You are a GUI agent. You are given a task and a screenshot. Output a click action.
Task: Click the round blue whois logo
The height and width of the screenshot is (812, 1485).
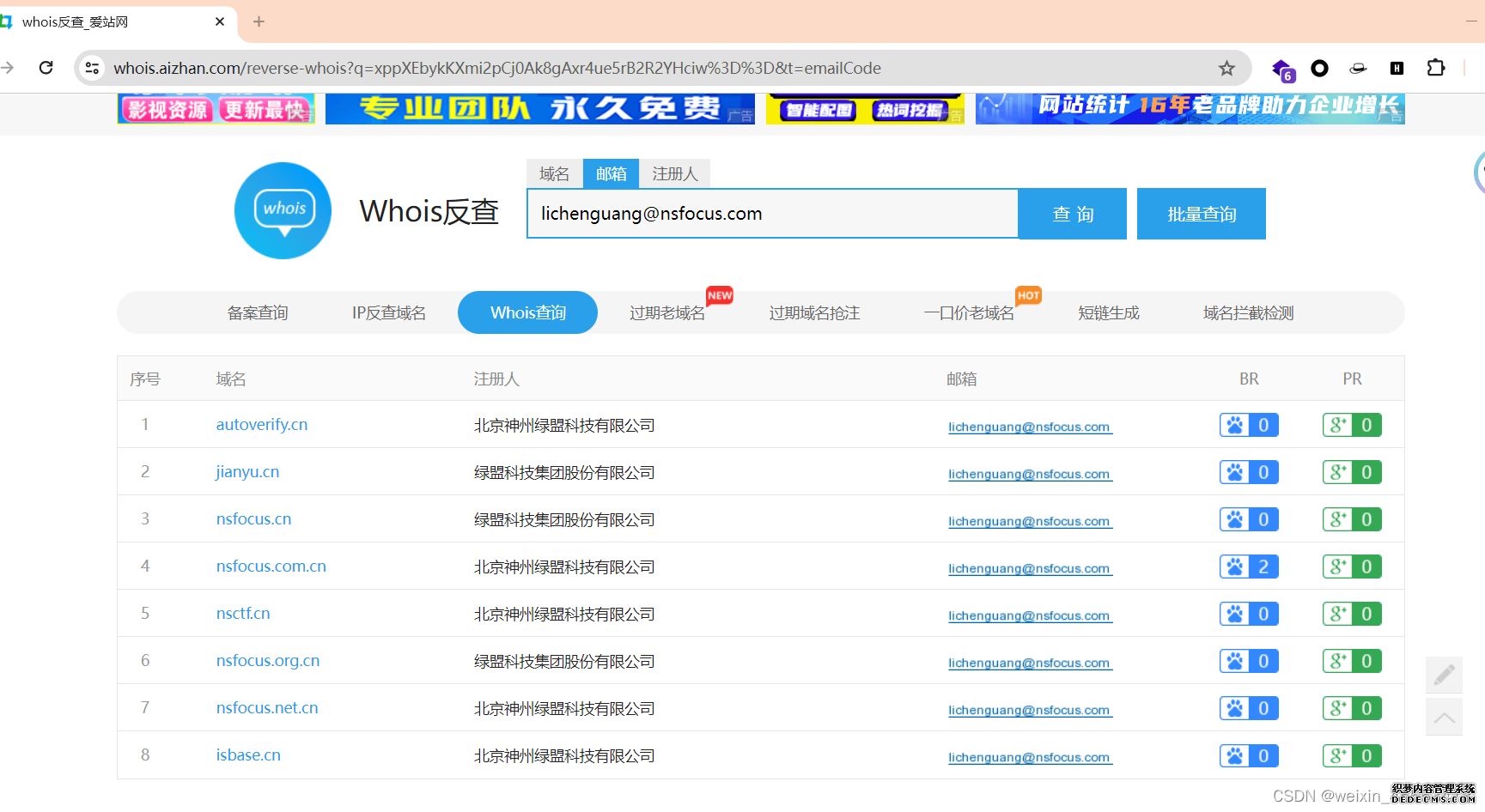click(283, 210)
